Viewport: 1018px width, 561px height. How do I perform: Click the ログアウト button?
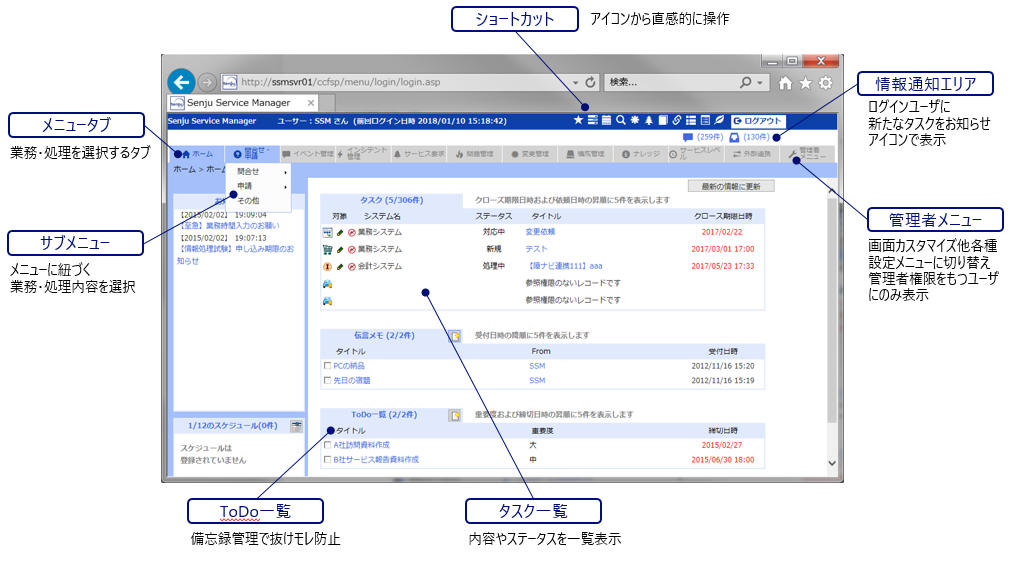758,120
